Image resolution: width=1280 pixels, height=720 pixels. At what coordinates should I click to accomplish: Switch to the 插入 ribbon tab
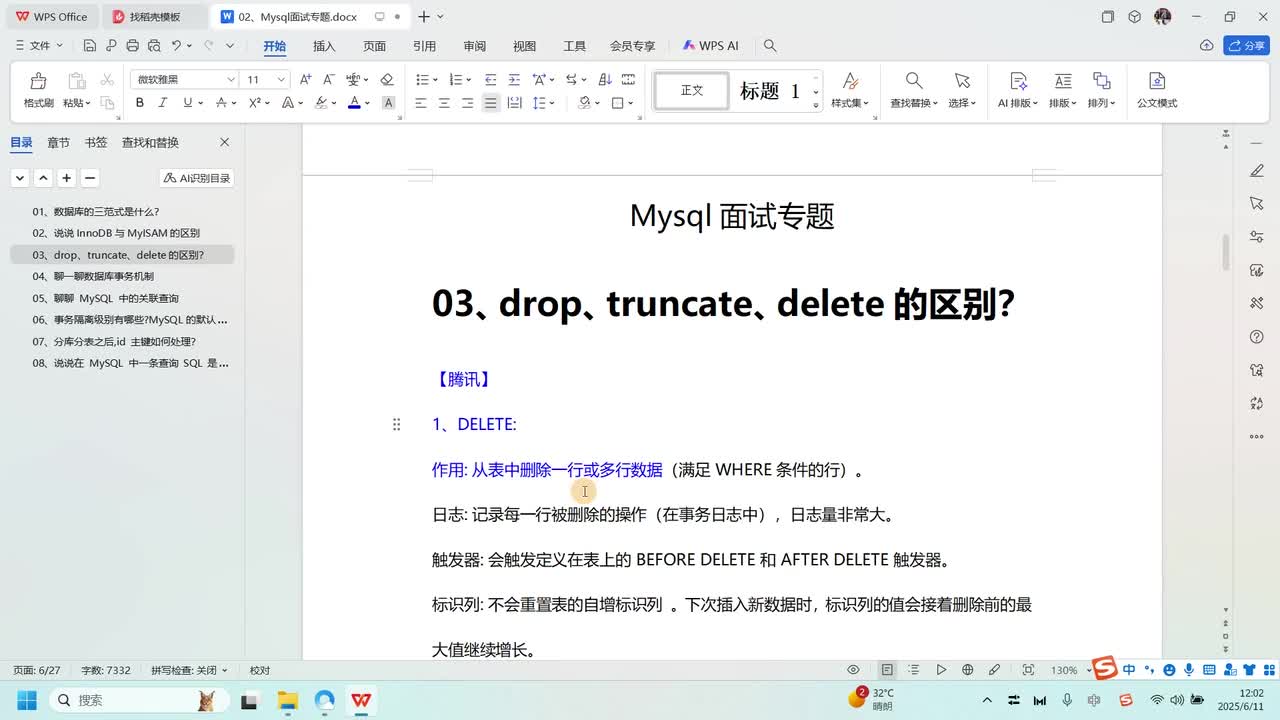[324, 46]
